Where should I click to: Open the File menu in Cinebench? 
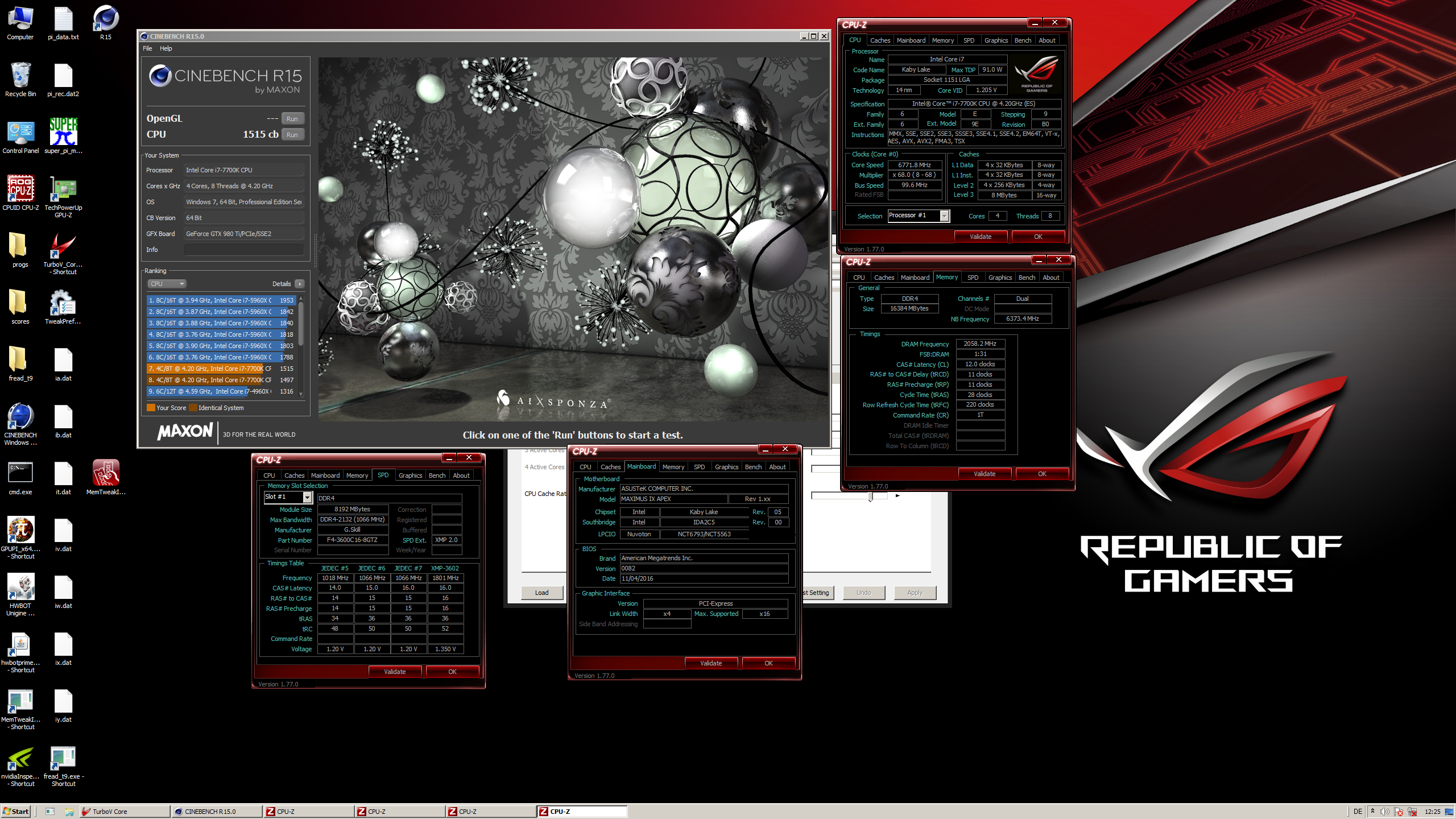[147, 48]
